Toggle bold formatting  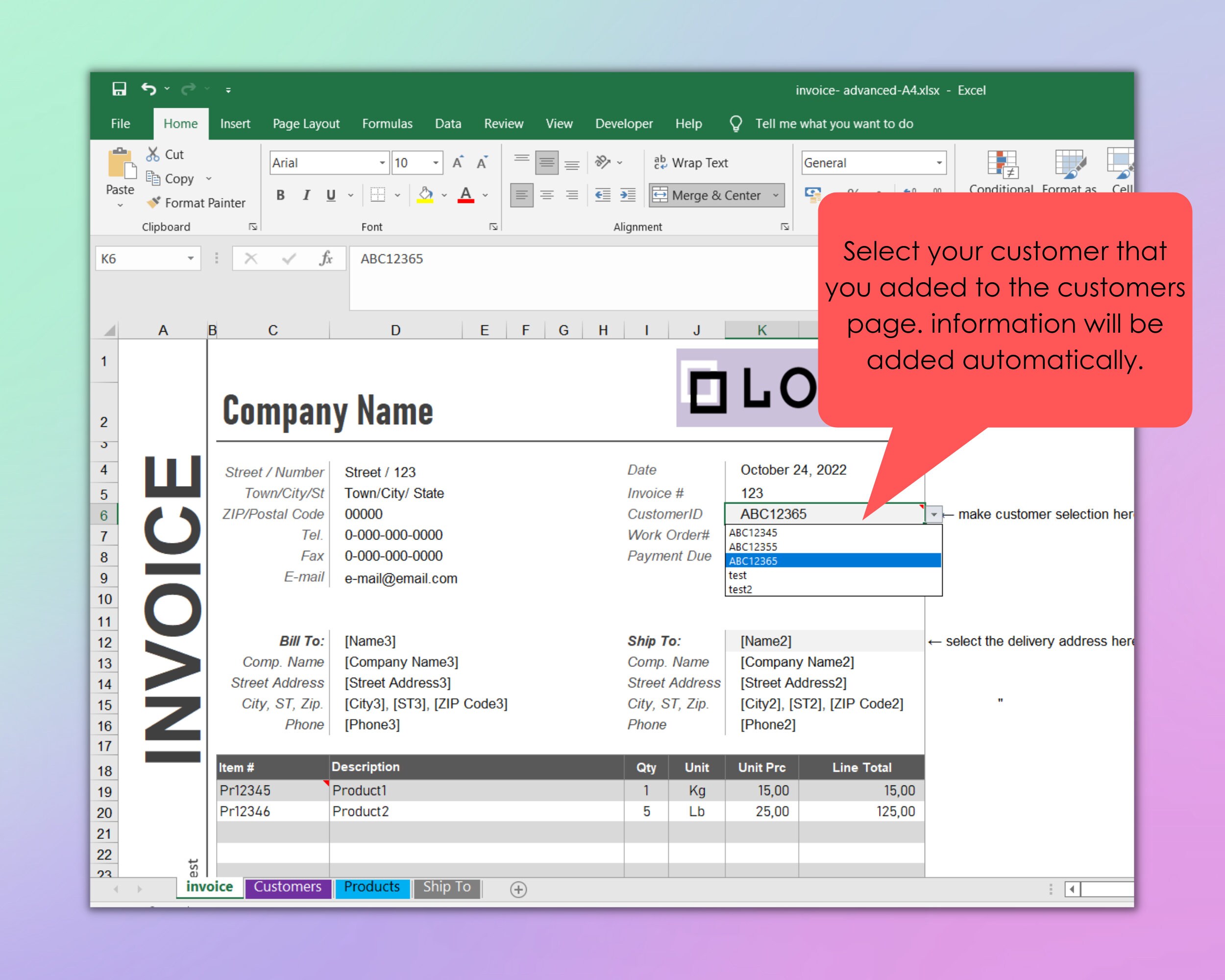tap(280, 196)
